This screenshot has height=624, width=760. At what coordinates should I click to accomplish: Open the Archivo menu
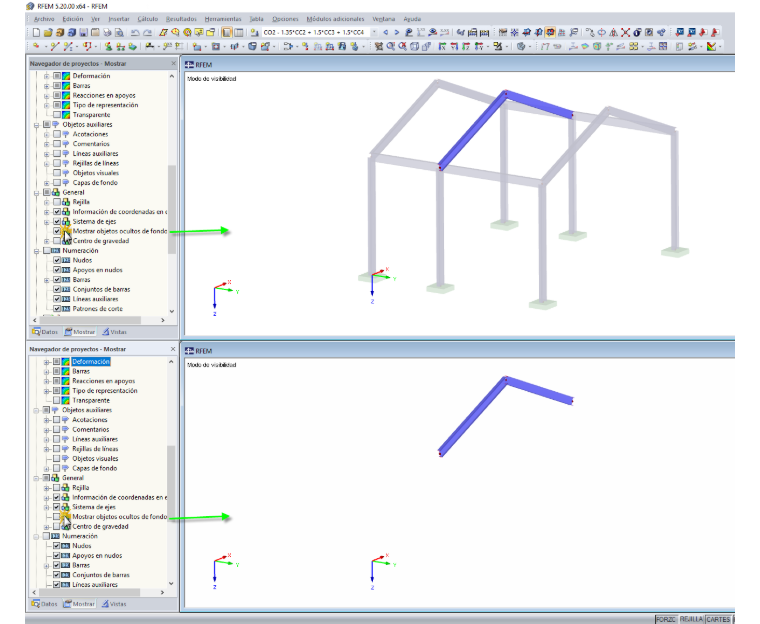(44, 19)
